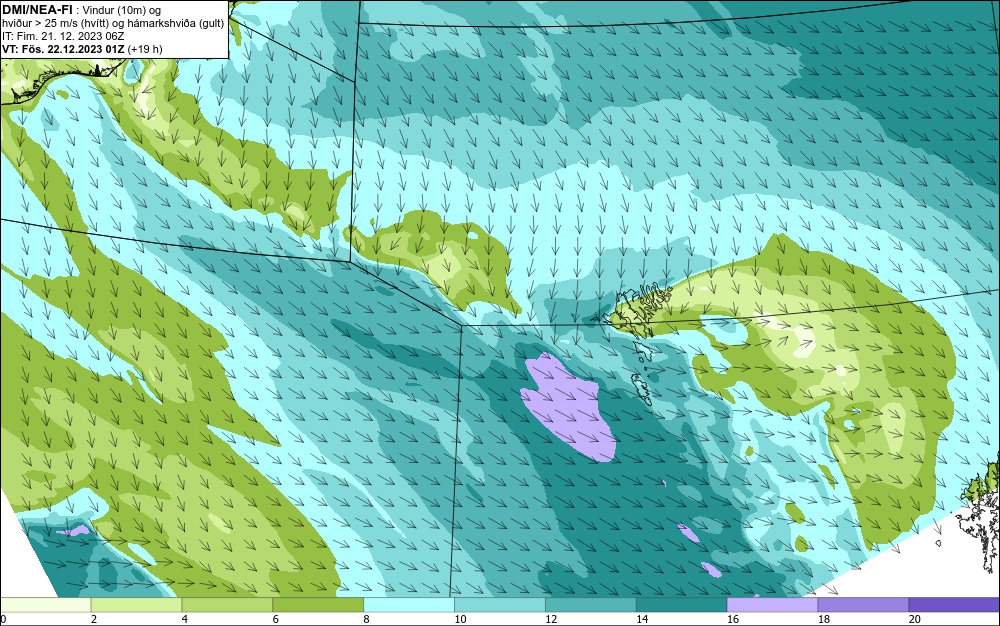The width and height of the screenshot is (1000, 626).
Task: Click the 14–16 m/s dark teal legend swatch
Action: click(x=681, y=604)
